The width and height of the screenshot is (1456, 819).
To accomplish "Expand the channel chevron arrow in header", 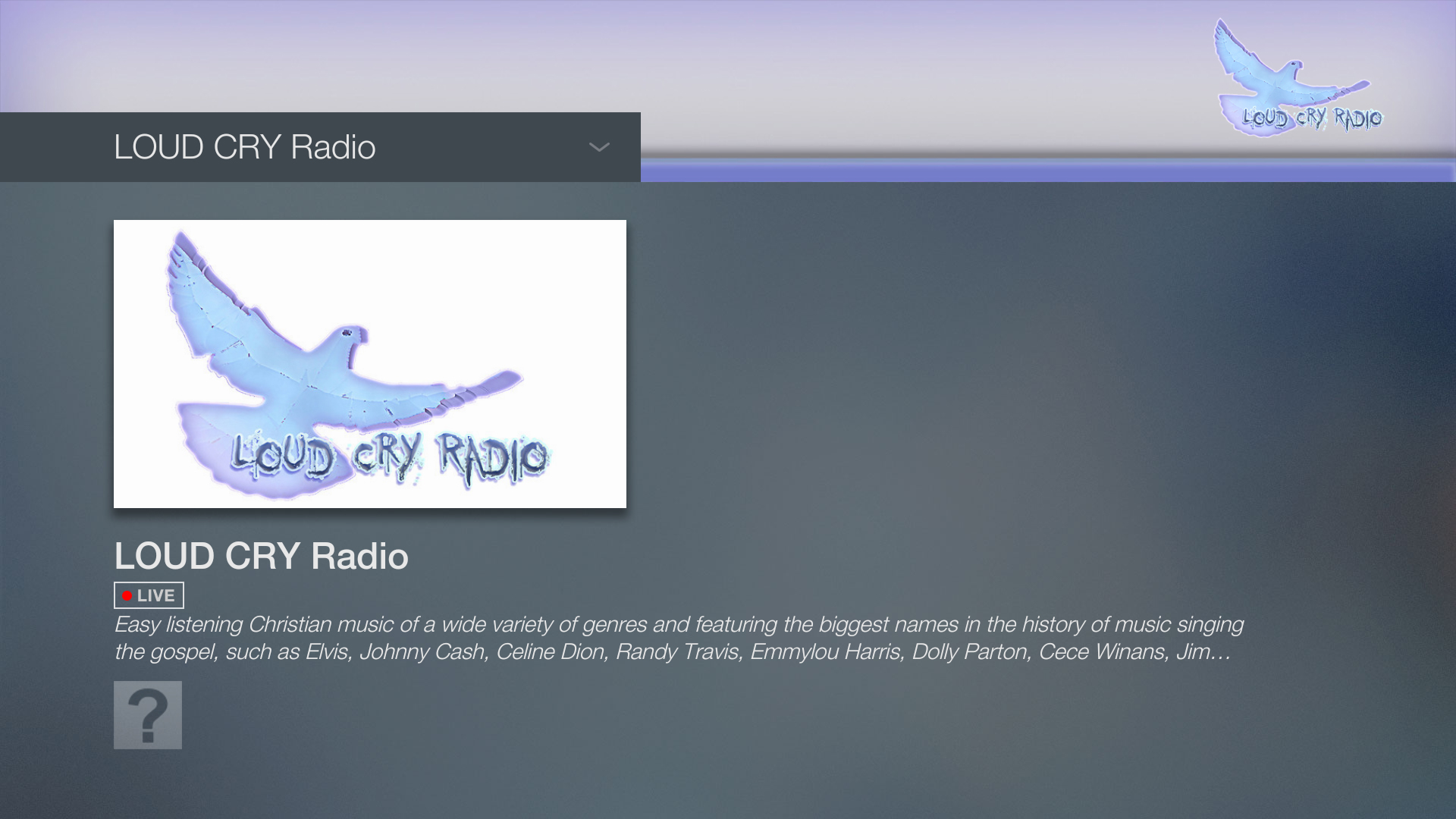I will tap(599, 147).
